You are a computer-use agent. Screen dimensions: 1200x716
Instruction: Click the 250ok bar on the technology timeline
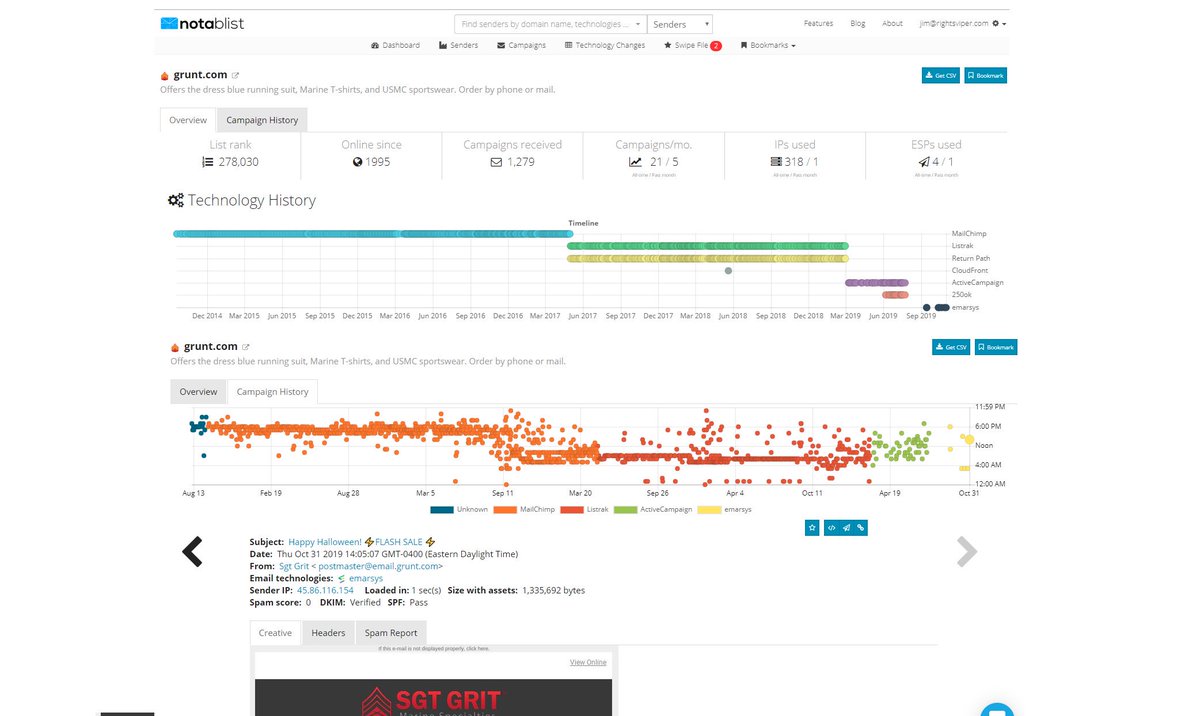(894, 295)
